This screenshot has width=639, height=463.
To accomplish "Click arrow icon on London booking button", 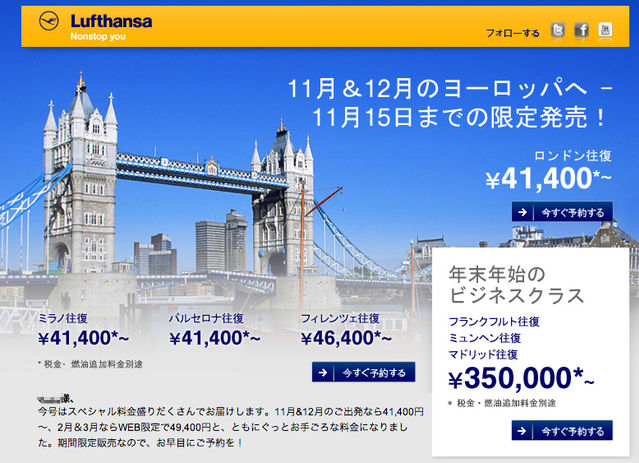I will (522, 212).
